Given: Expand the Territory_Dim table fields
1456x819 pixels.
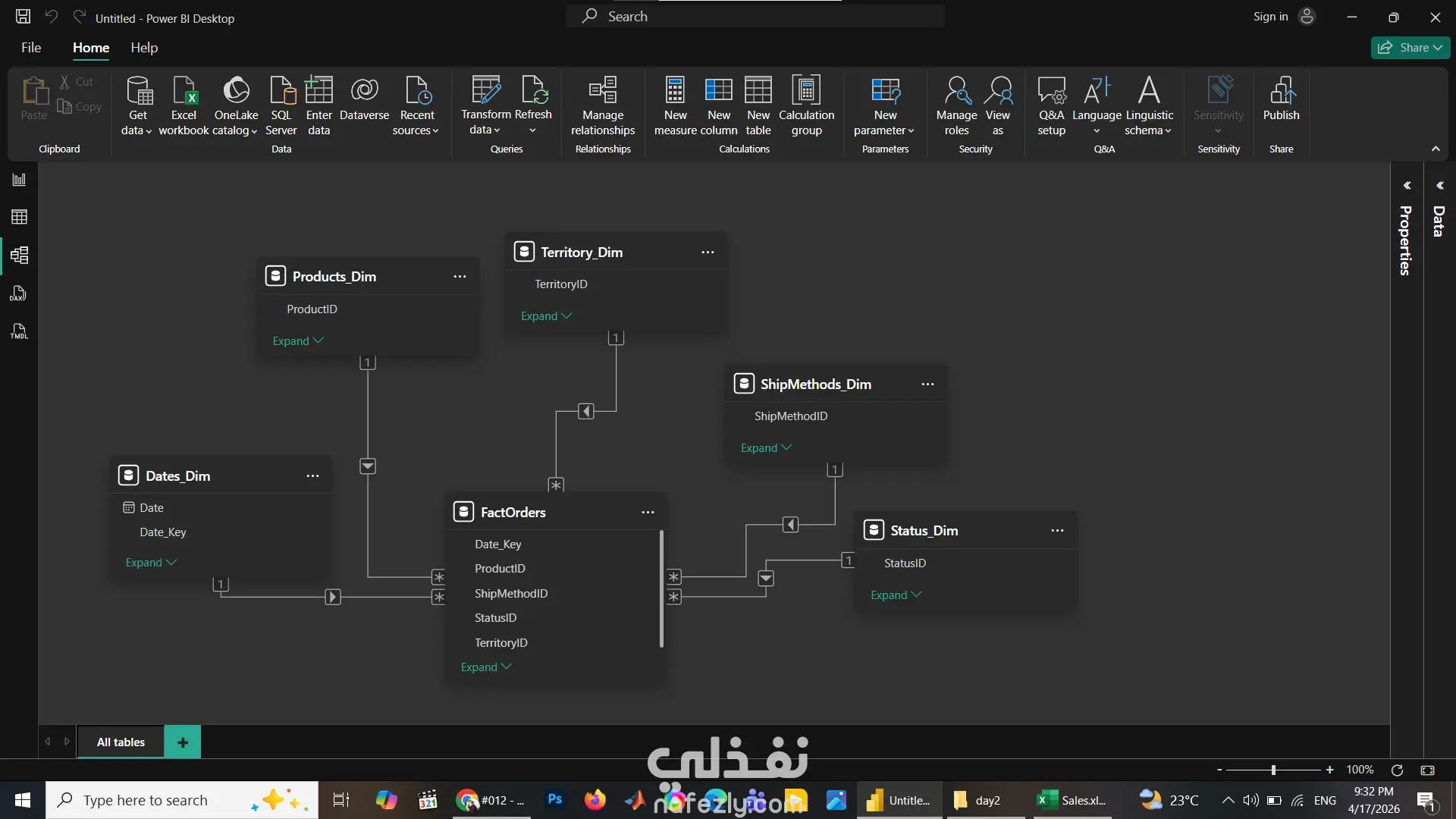Looking at the screenshot, I should pos(546,316).
